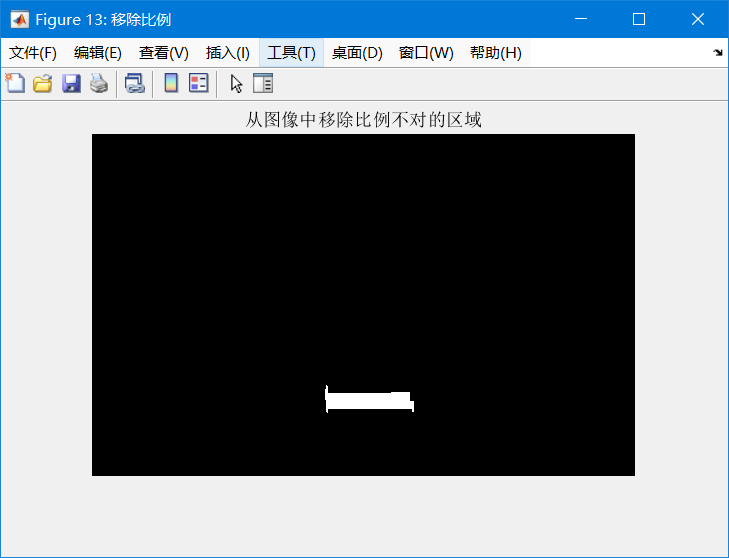Viewport: 729px width, 558px height.
Task: Open the 编辑(E) menu
Action: (98, 53)
